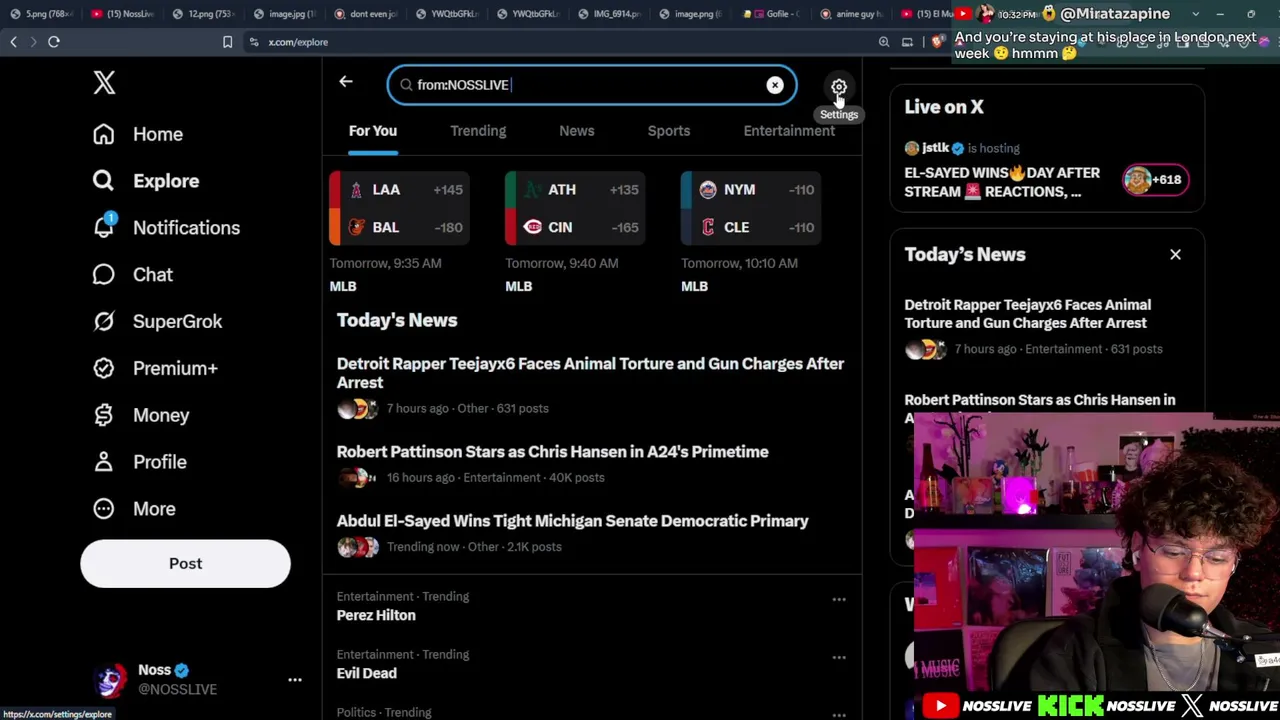Switch to the News tab
The width and height of the screenshot is (1280, 720).
[577, 131]
